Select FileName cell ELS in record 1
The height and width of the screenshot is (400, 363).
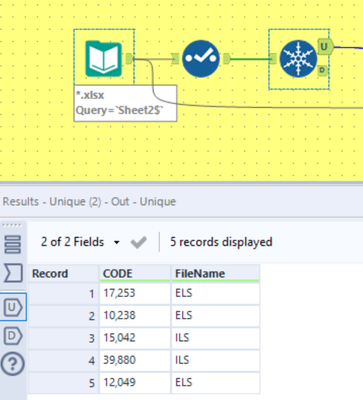point(215,293)
